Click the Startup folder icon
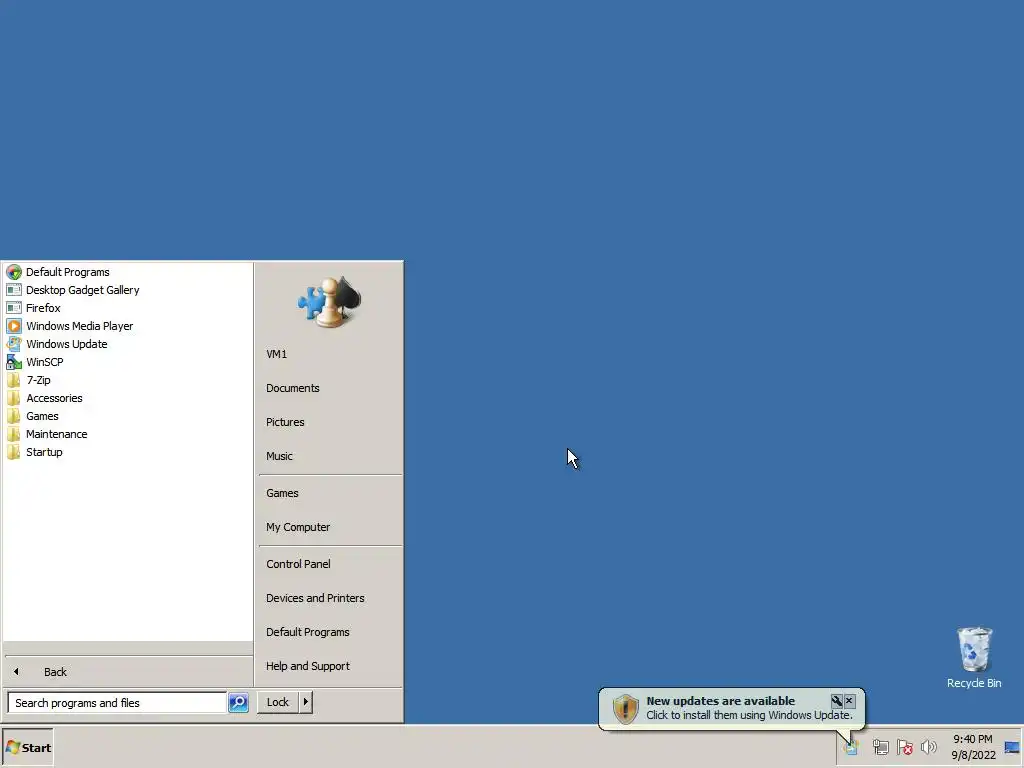Screen dimensions: 1024x768 point(14,452)
